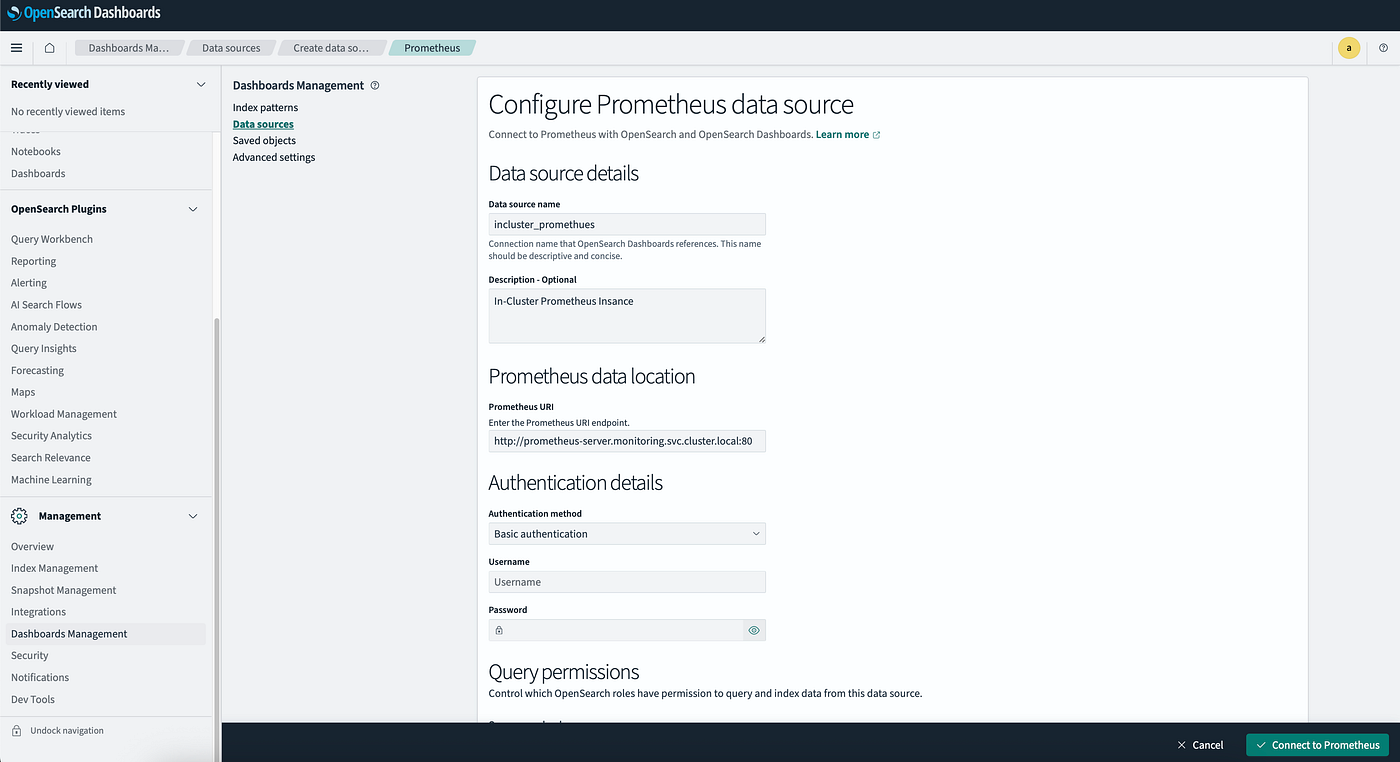This screenshot has height=762, width=1400.
Task: Open Query Workbench plugin
Action: pos(52,240)
